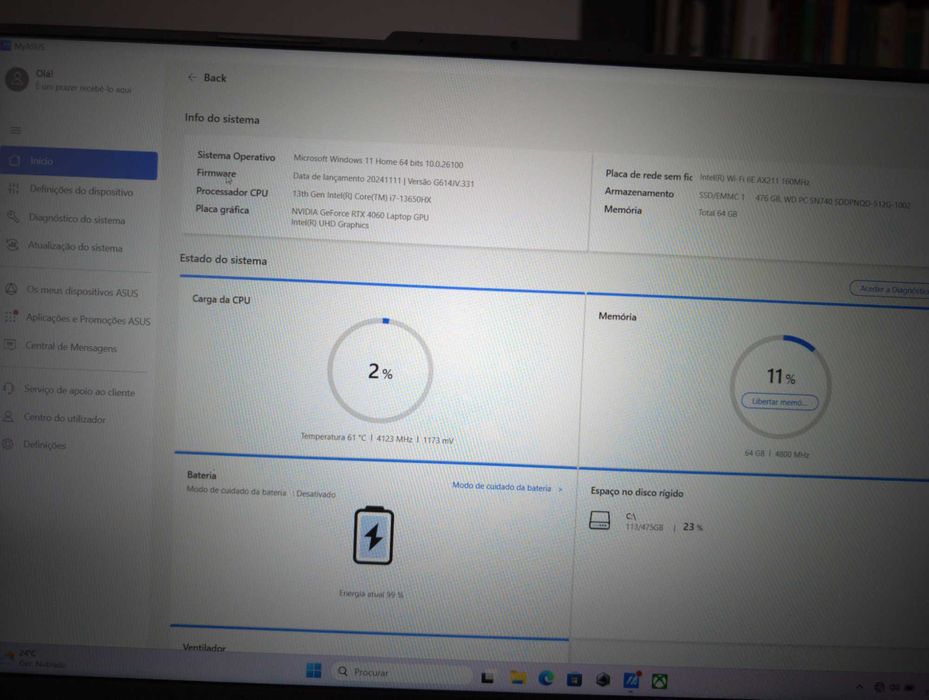Open Armoury Crate from the taskbar
The width and height of the screenshot is (929, 700).
click(603, 680)
